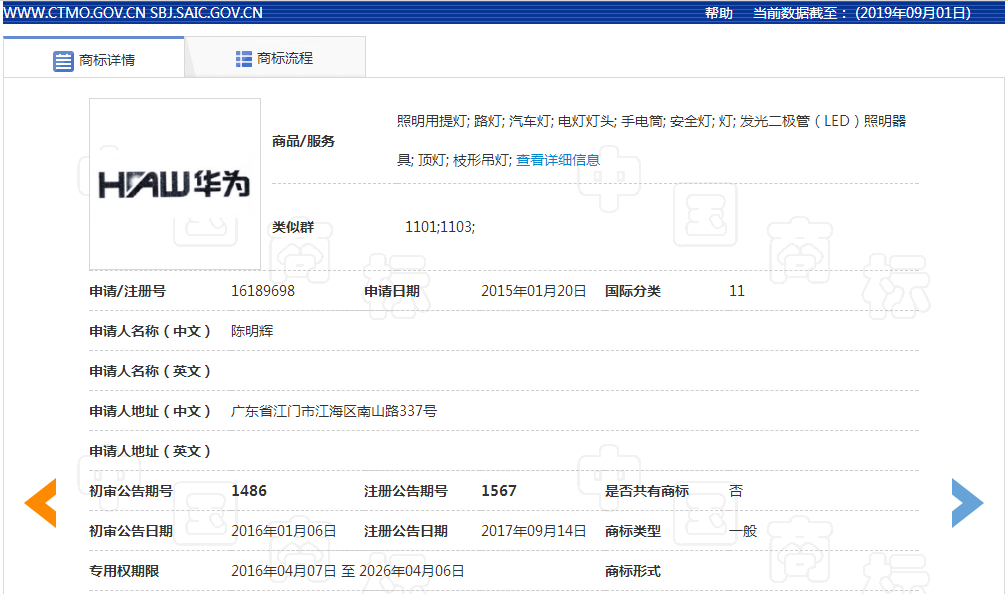Select the preliminary announcement number 1486
The height and width of the screenshot is (594, 1008).
tap(249, 491)
